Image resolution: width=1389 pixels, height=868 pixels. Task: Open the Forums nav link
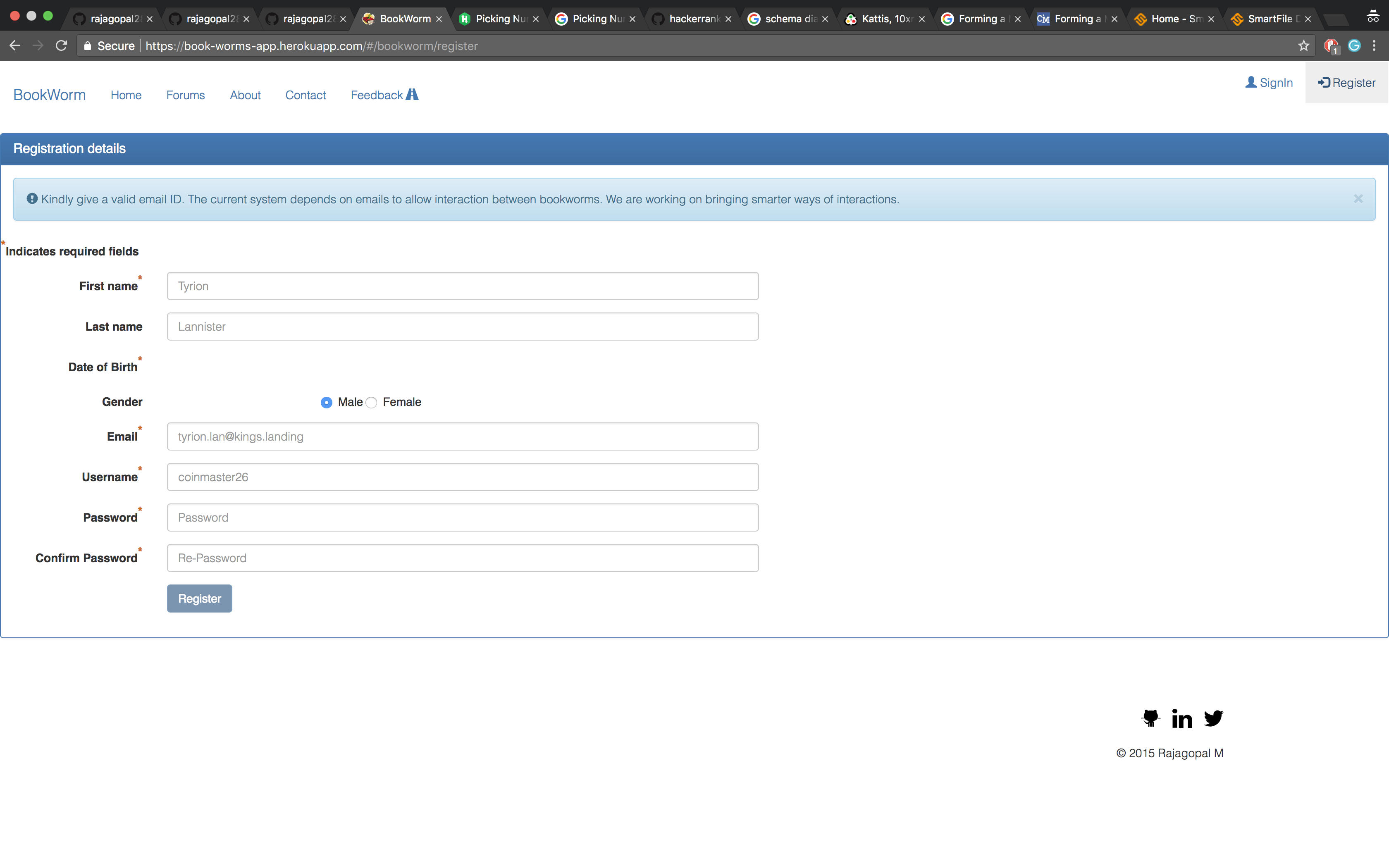[x=185, y=95]
